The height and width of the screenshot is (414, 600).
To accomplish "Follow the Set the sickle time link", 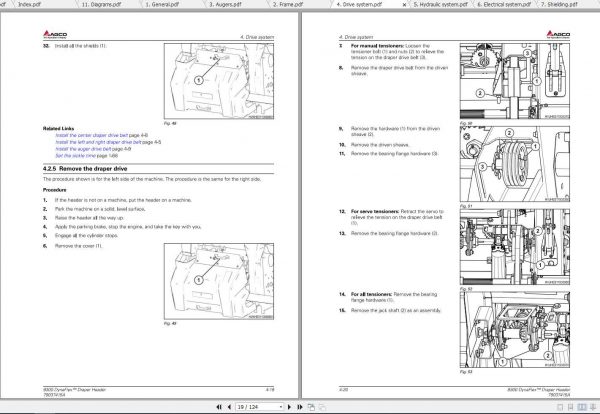I will pos(75,156).
